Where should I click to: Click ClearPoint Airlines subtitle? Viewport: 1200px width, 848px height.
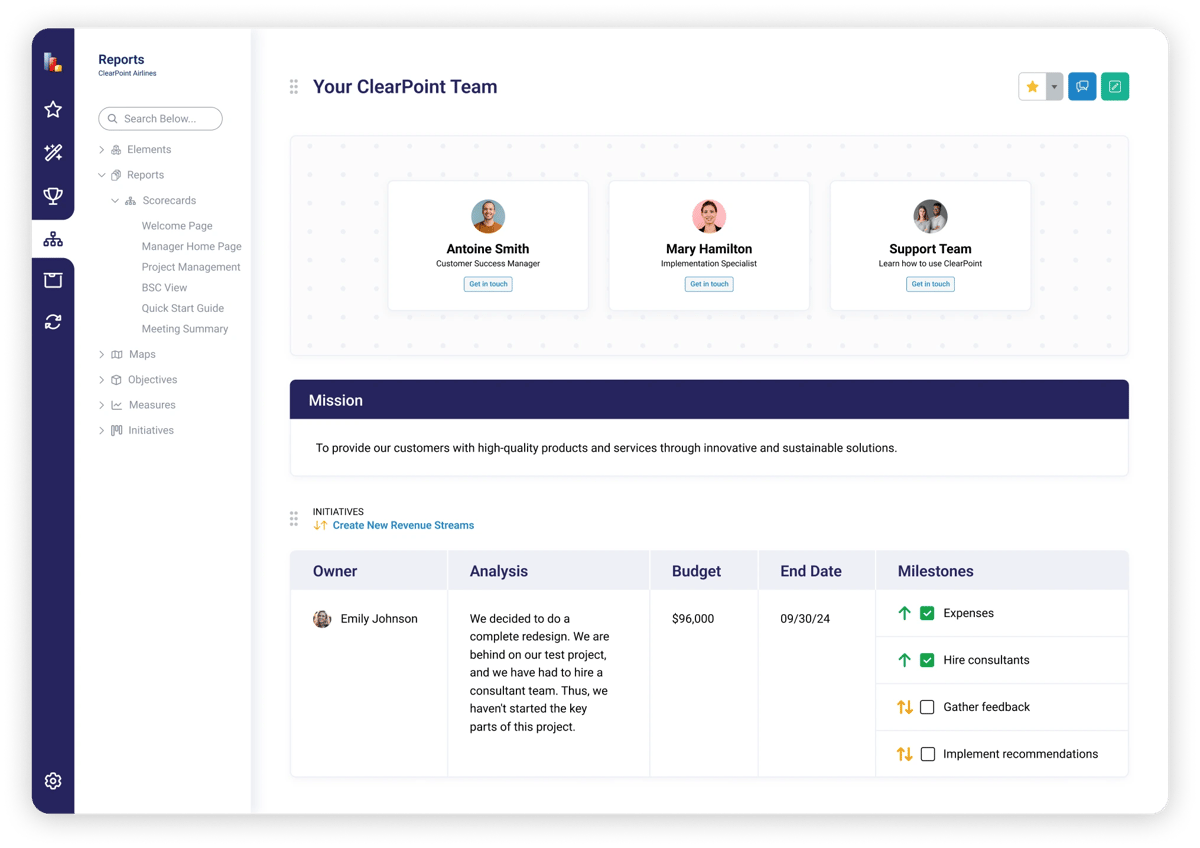[127, 74]
